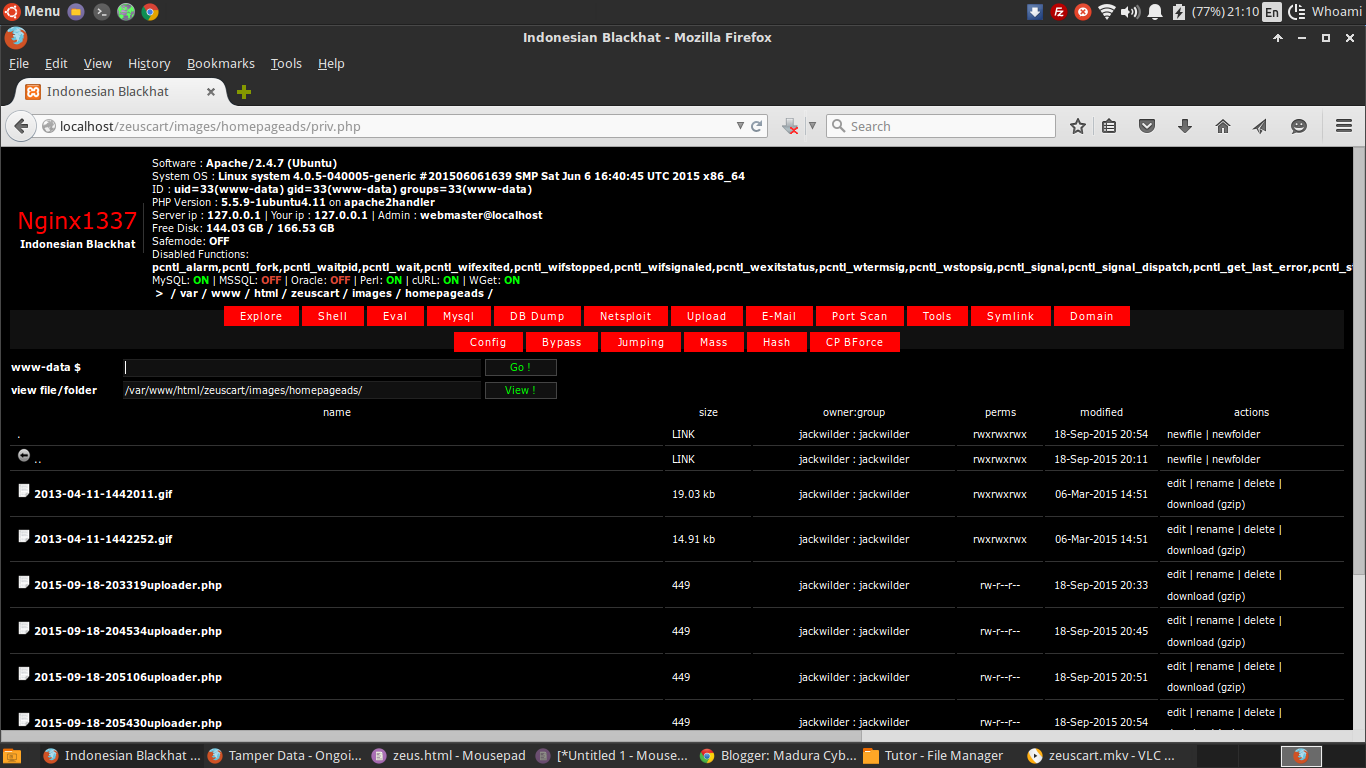Open the Downloads arrow icon
The height and width of the screenshot is (768, 1366).
click(1185, 126)
